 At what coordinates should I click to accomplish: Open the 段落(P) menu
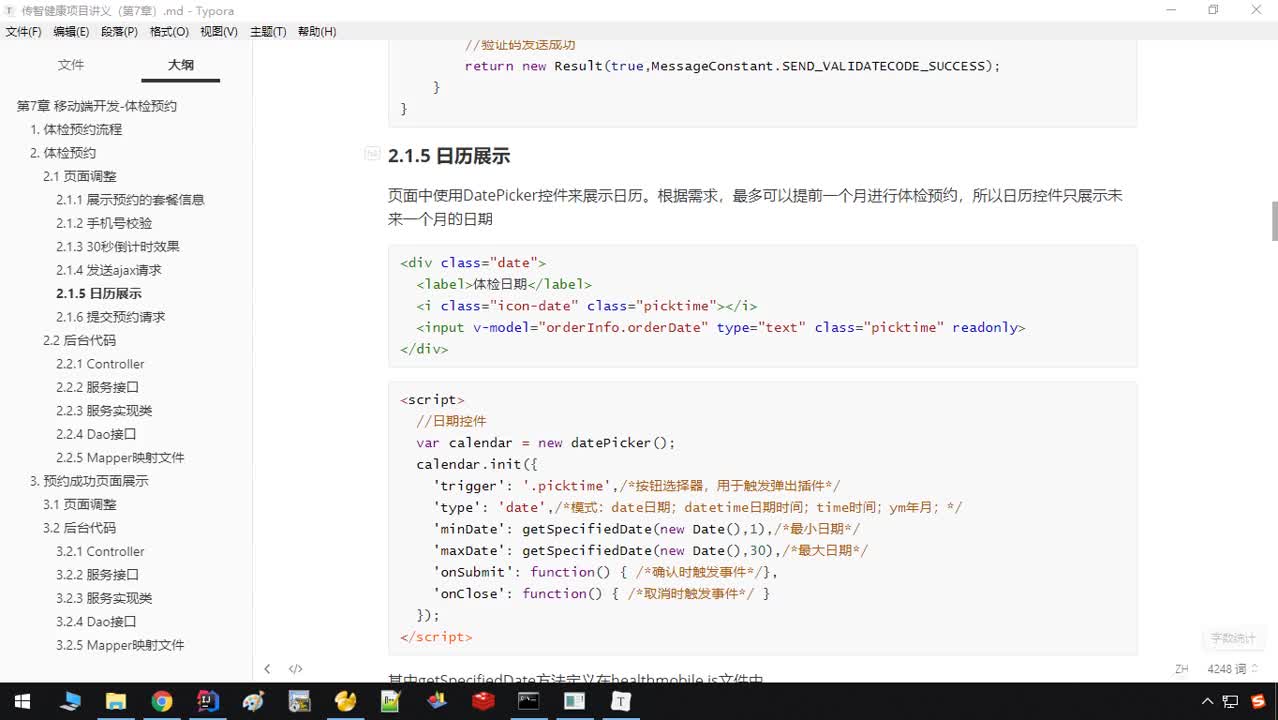tap(119, 32)
